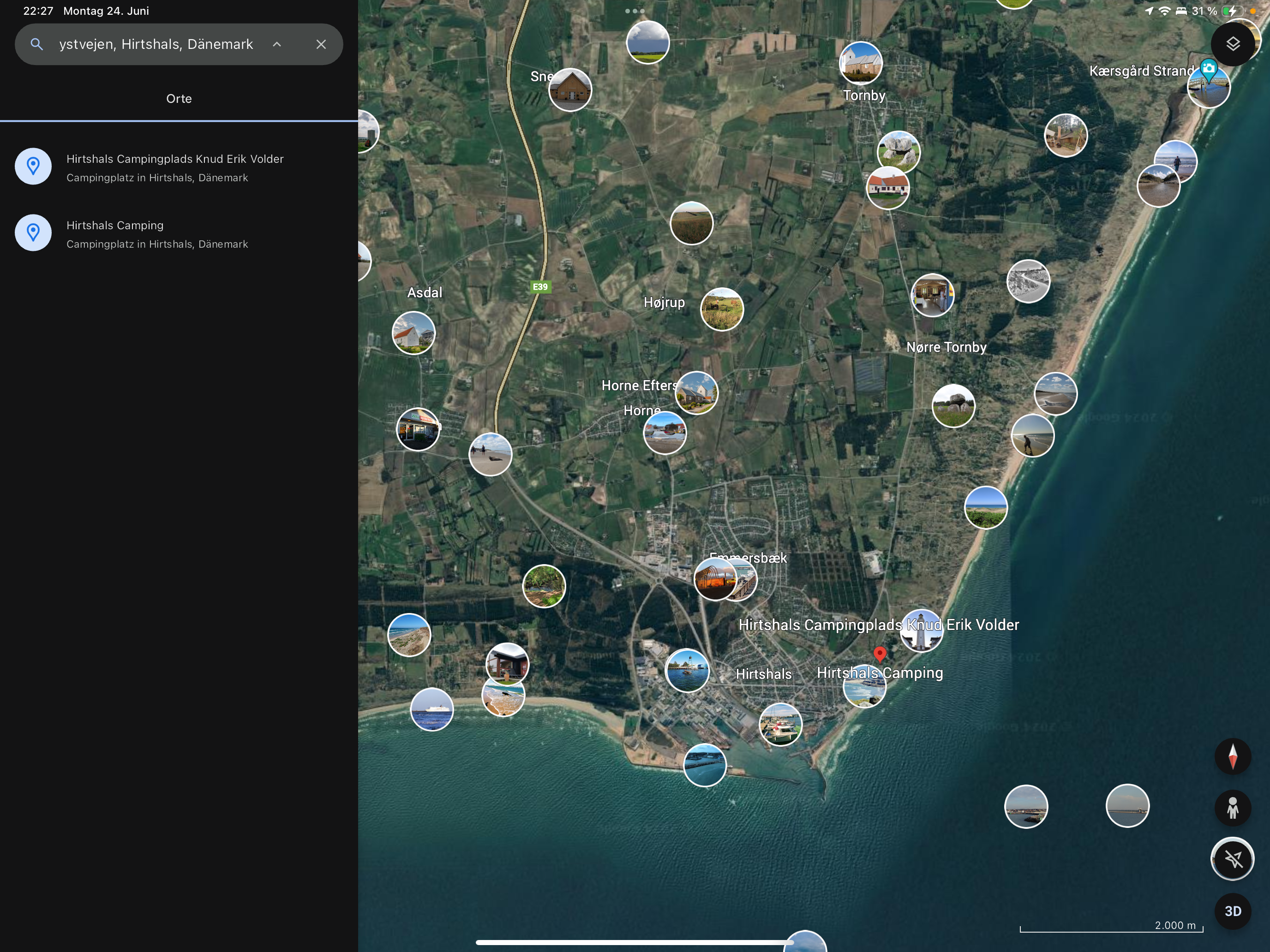Open Hirtshals Campingplads Knud Erik Volder result
This screenshot has width=1270, height=952.
pyautogui.click(x=179, y=167)
